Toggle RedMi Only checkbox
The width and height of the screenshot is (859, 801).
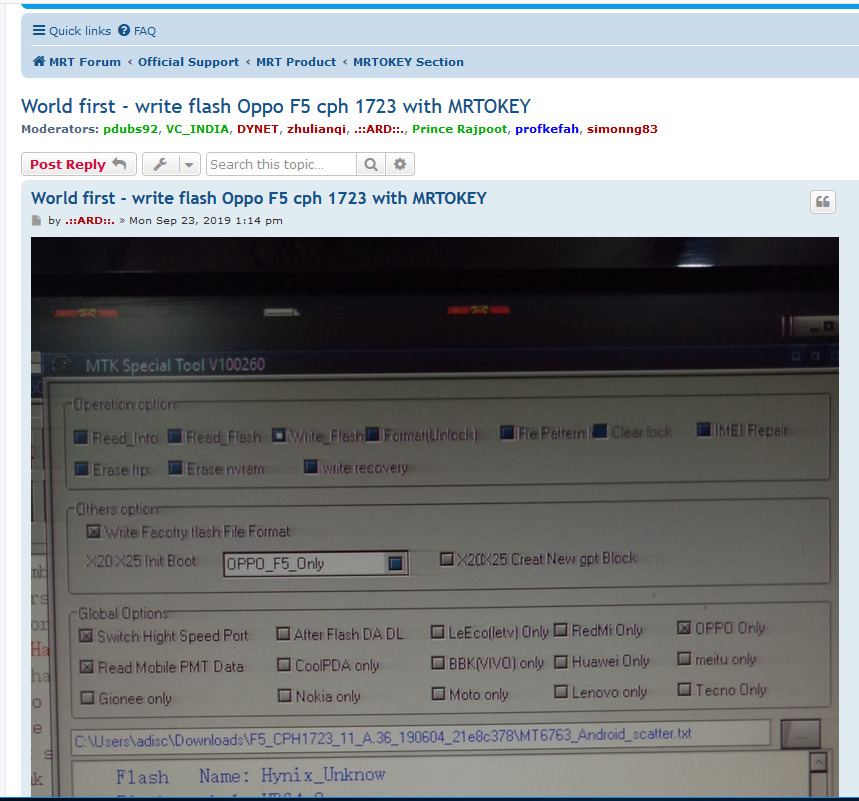pos(560,630)
